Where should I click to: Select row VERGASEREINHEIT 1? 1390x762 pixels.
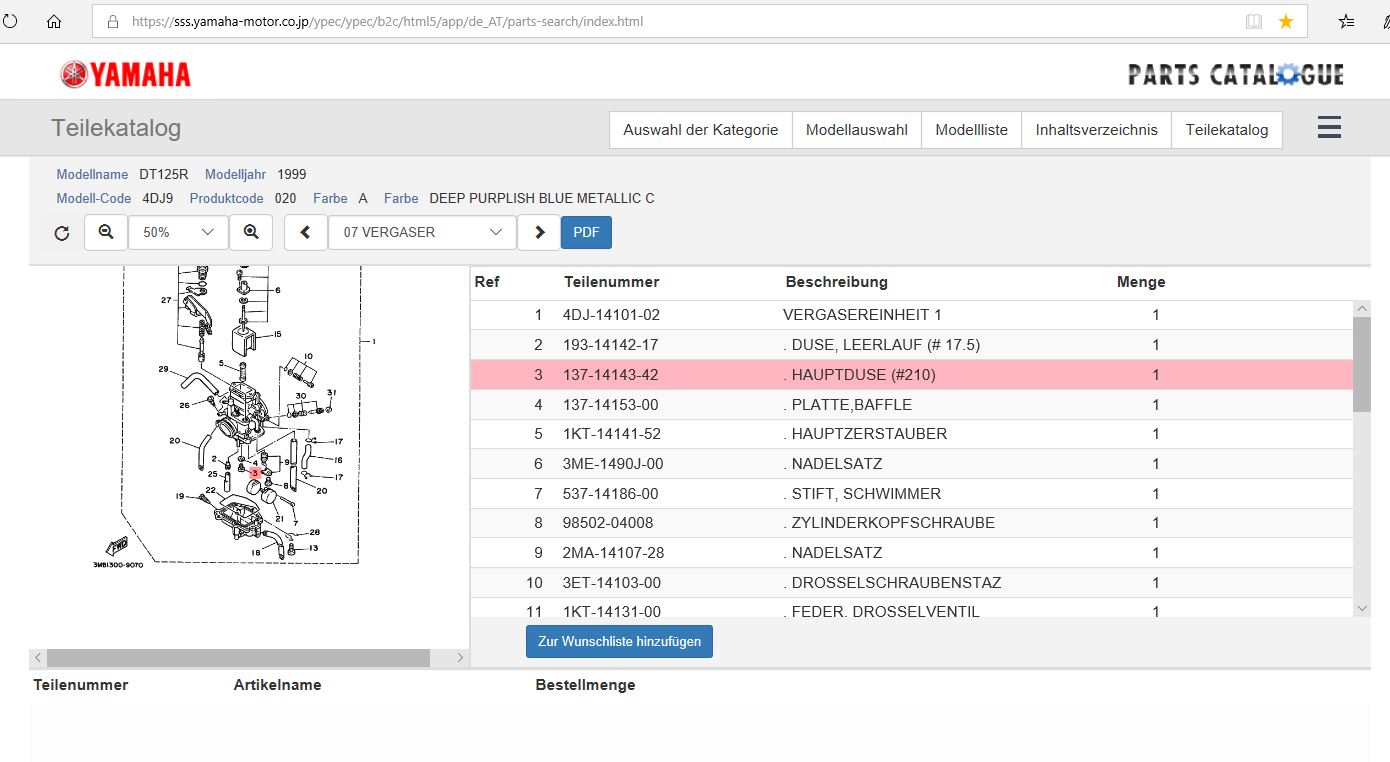912,315
